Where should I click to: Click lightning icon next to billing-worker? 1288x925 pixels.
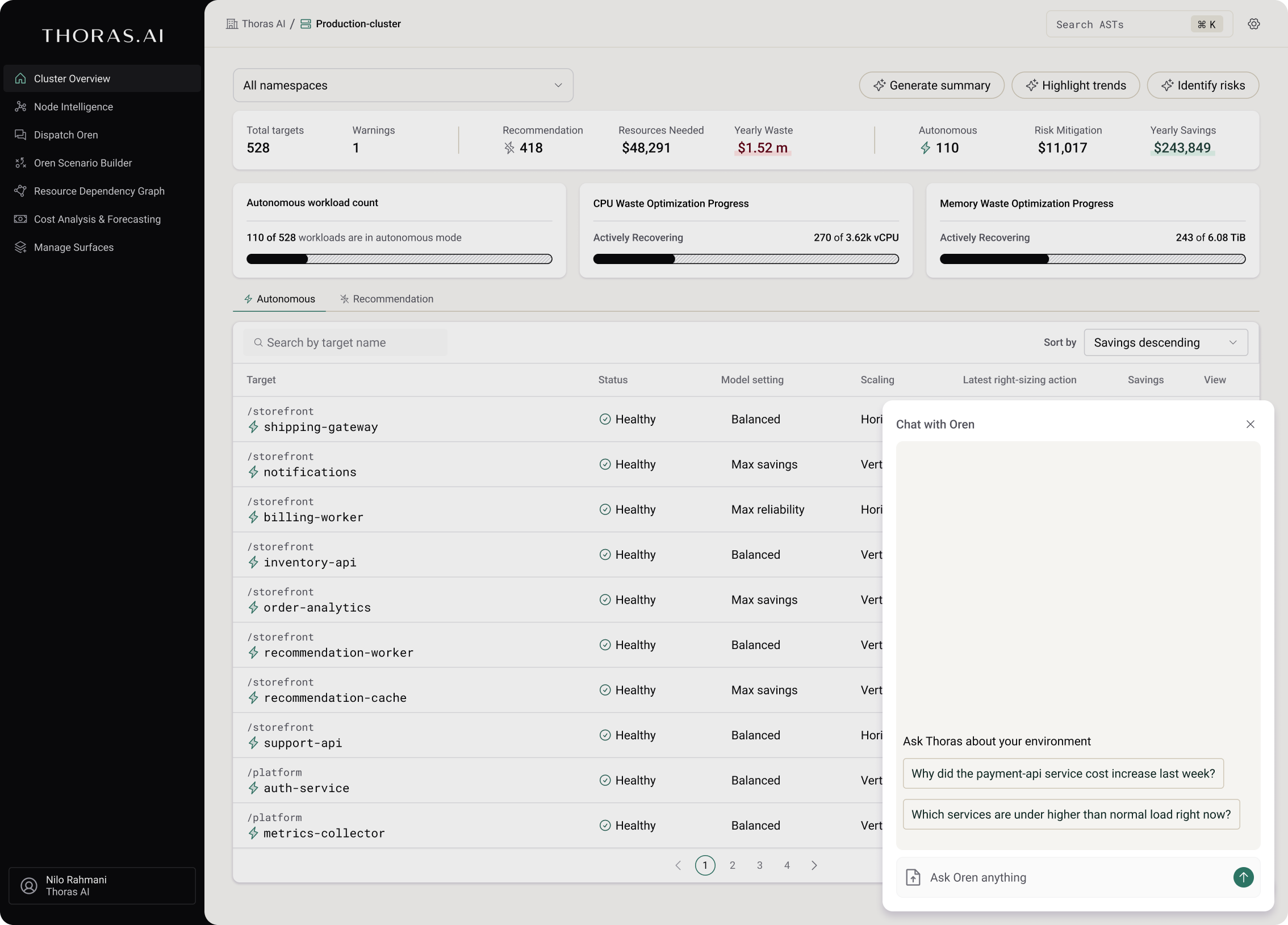[x=253, y=517]
